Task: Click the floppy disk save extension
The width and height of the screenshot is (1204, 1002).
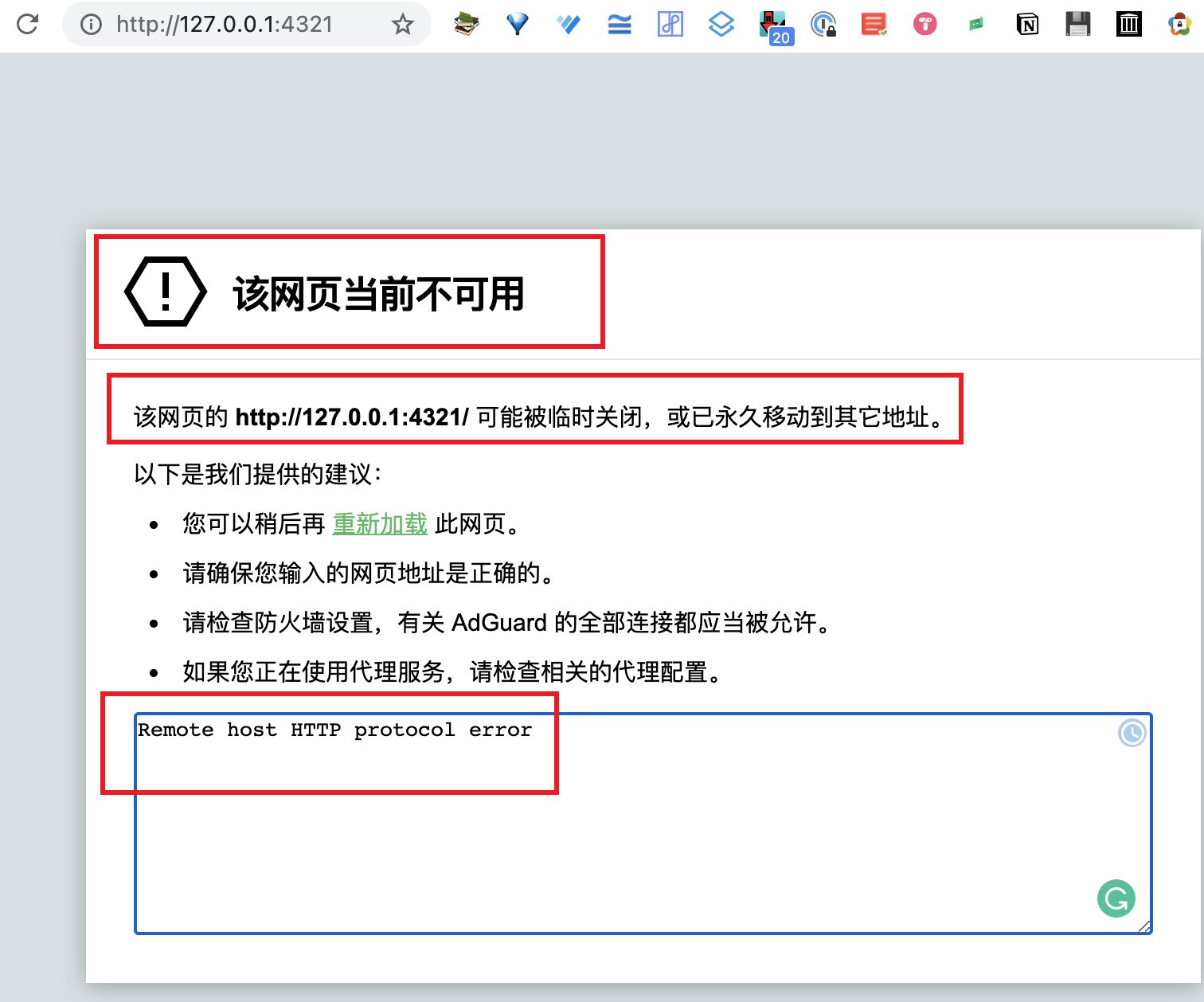Action: coord(1078,25)
